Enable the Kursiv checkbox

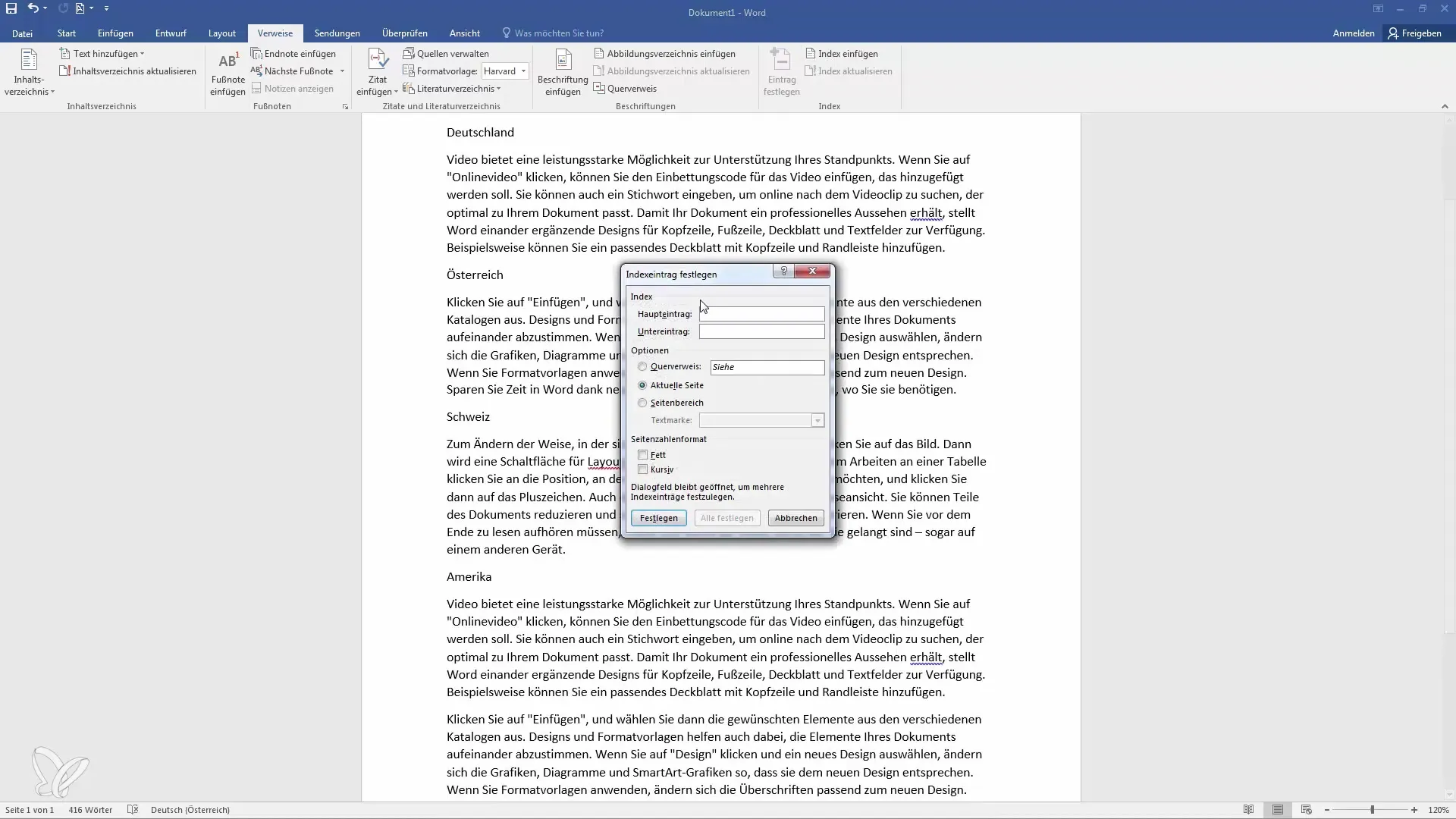point(643,469)
